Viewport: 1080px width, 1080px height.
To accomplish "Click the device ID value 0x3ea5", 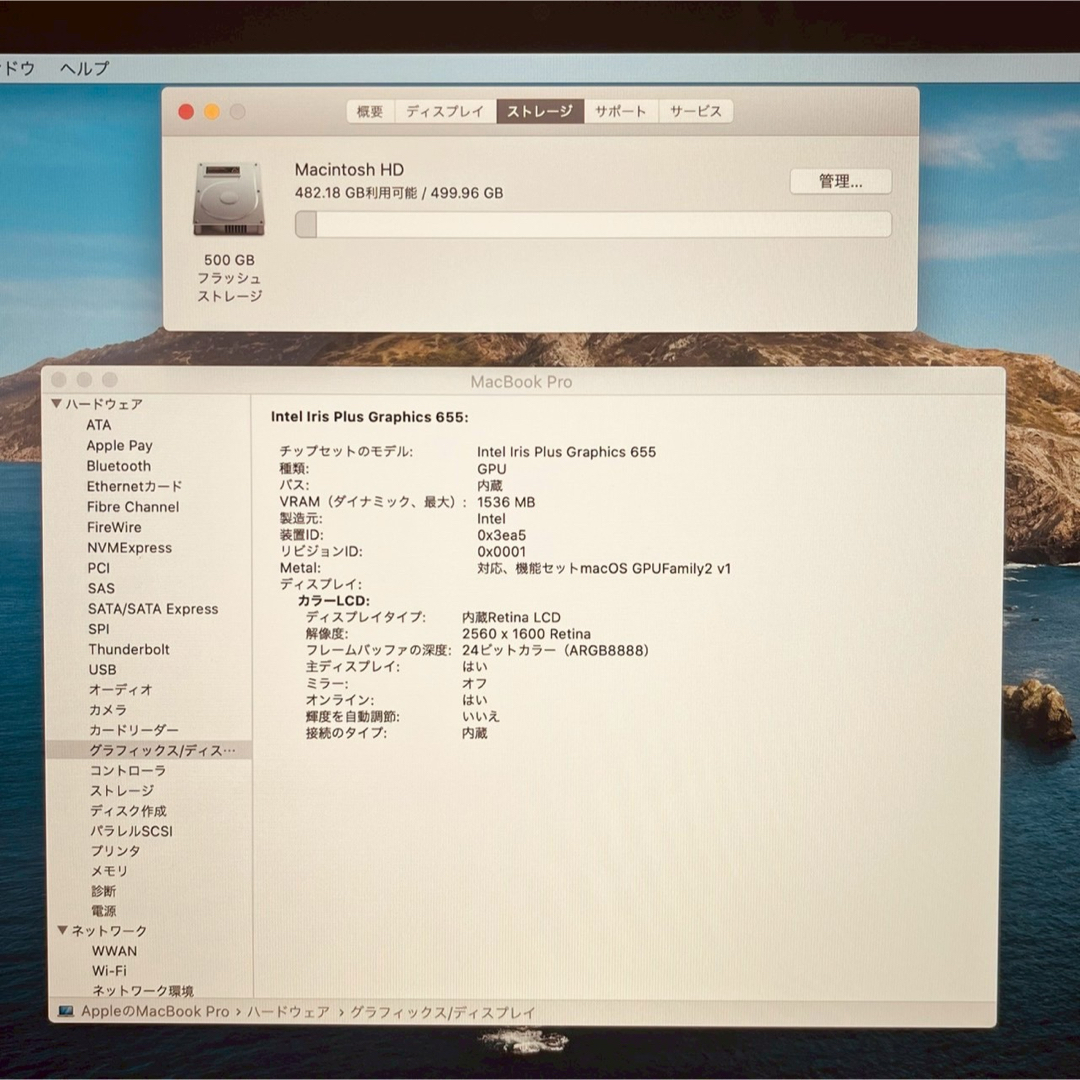I will tap(501, 535).
